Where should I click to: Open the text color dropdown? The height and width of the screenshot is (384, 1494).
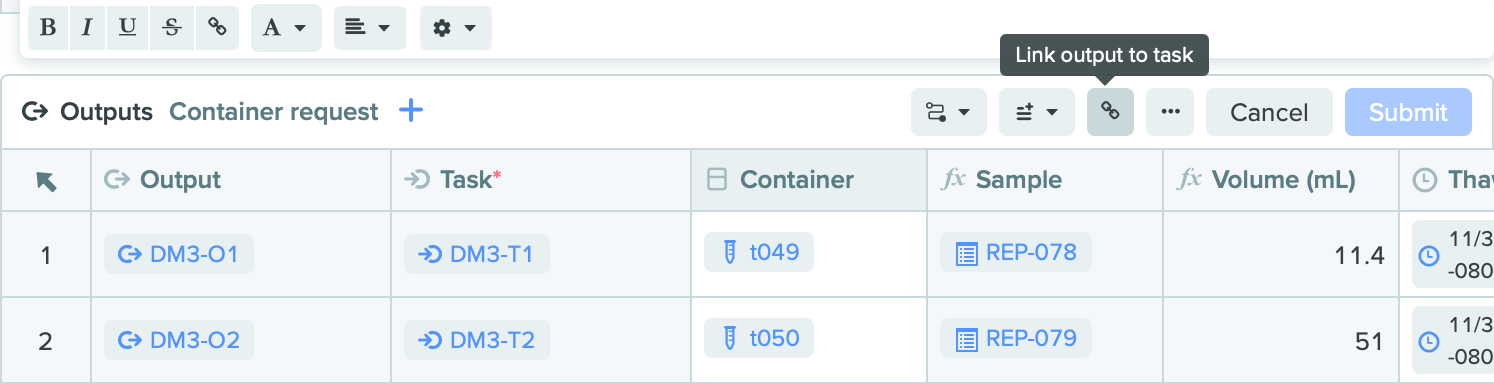(x=286, y=28)
